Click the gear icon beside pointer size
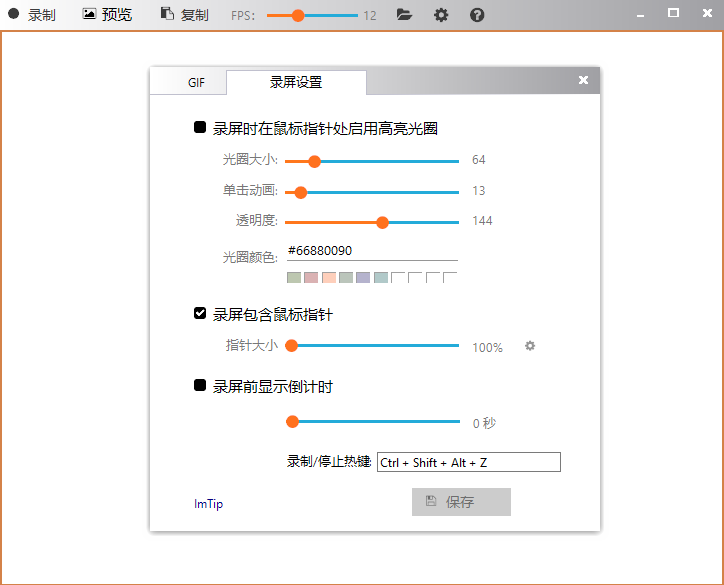Screen dimensions: 724x585 (530, 346)
